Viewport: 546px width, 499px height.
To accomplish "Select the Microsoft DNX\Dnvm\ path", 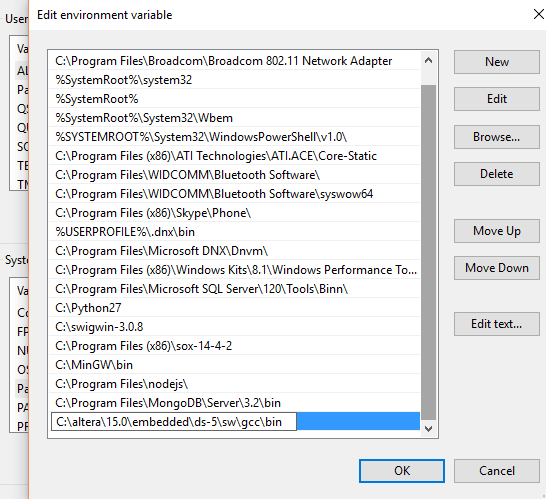I will click(234, 251).
